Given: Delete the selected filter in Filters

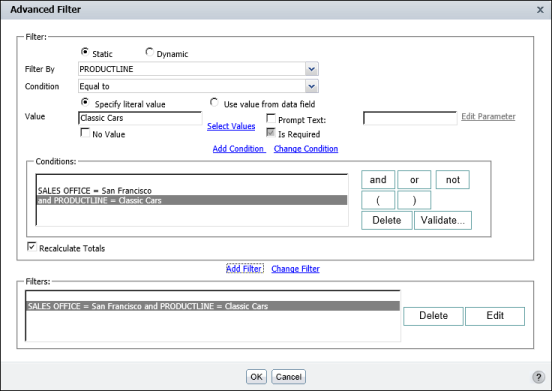Looking at the screenshot, I should click(433, 316).
